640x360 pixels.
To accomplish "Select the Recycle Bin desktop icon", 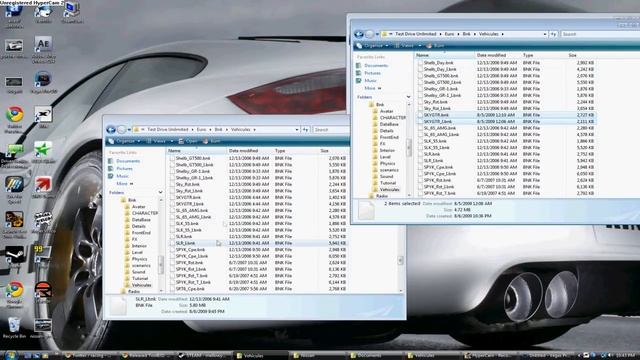I will pyautogui.click(x=14, y=328).
